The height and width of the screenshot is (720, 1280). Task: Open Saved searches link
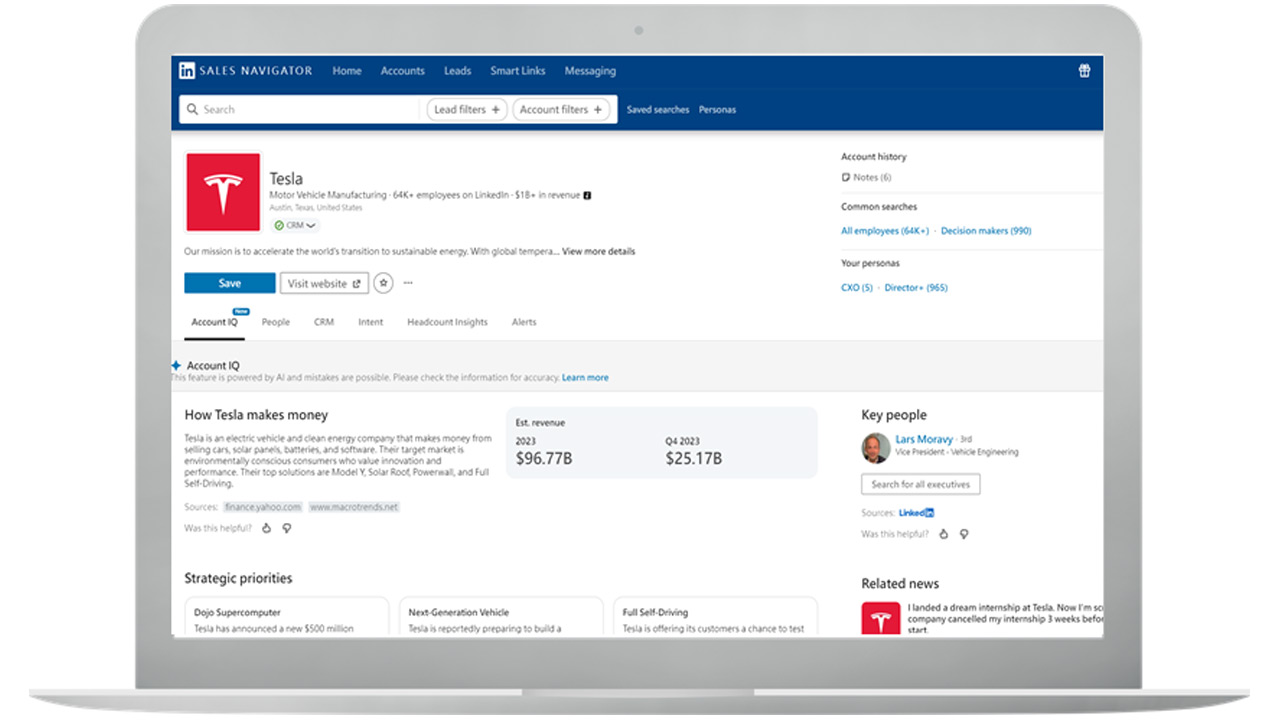658,110
